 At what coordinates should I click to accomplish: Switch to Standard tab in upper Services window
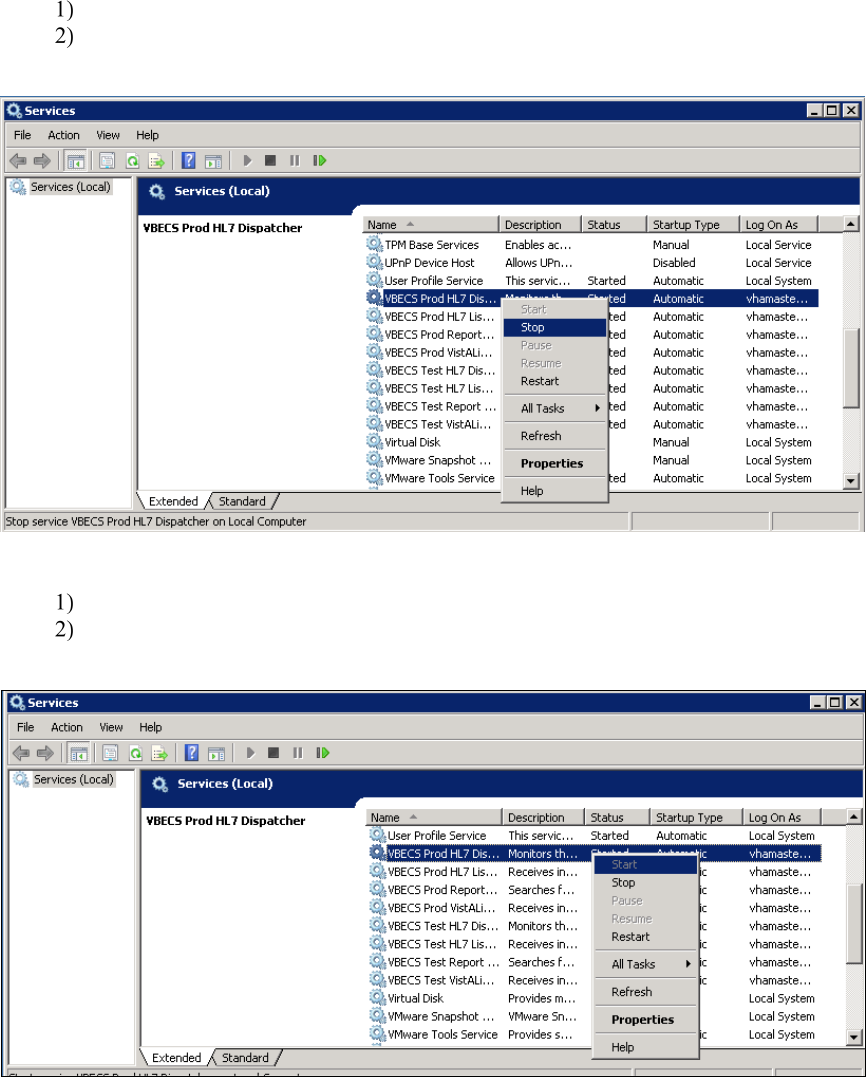tap(242, 501)
